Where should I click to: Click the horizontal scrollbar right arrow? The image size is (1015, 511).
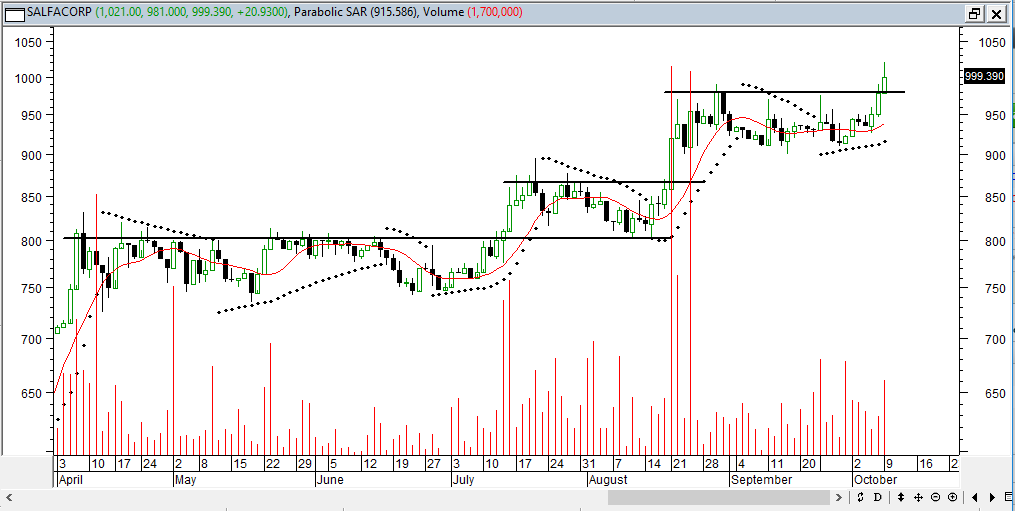tap(840, 497)
